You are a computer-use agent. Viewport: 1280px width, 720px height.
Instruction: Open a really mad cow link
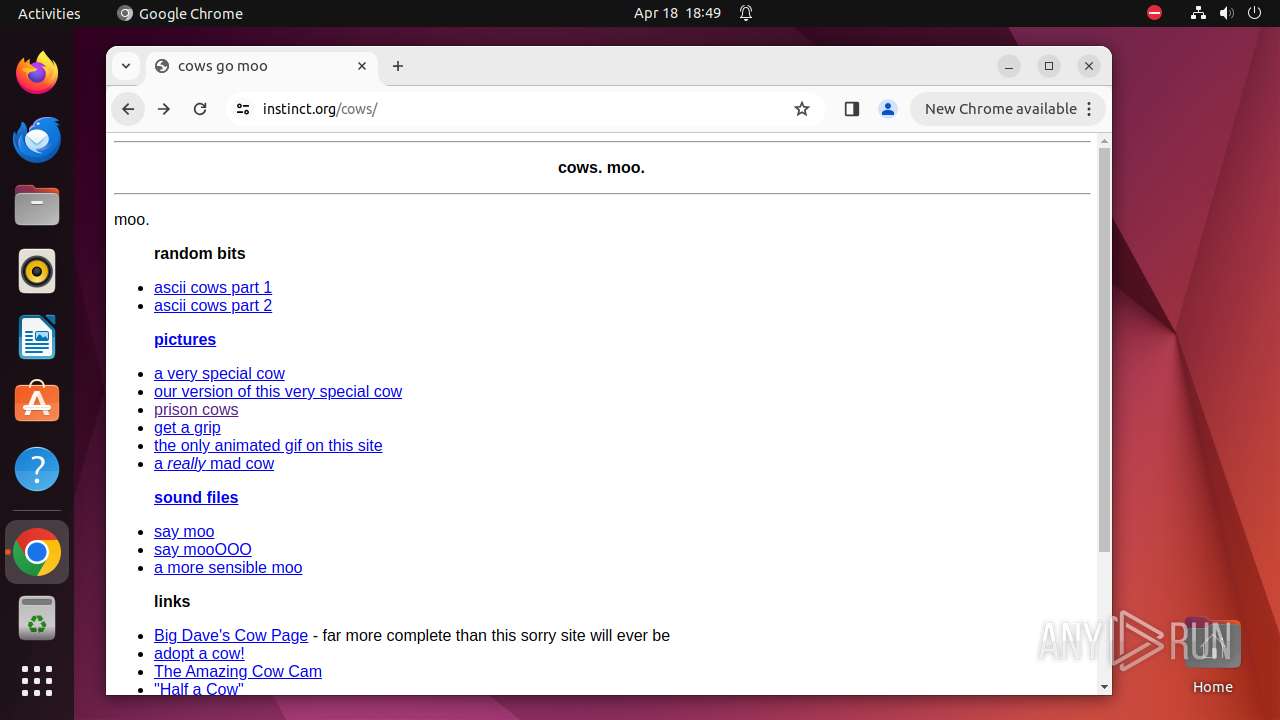pos(214,463)
